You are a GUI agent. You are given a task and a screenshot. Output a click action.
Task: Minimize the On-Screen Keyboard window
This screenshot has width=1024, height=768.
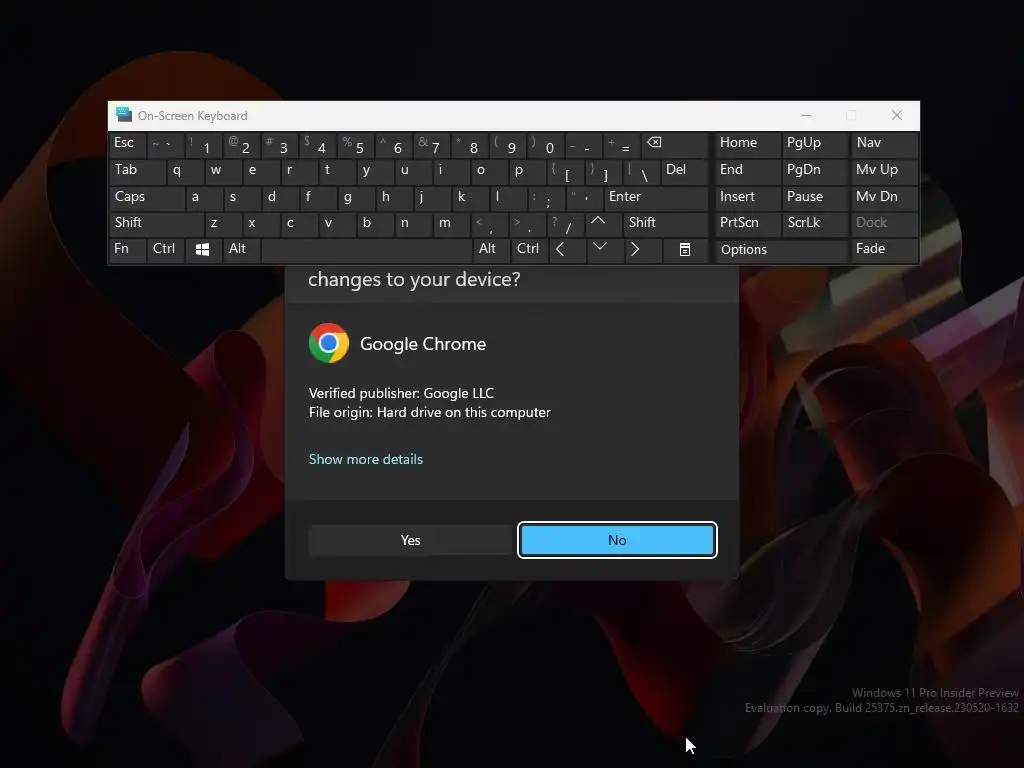806,115
